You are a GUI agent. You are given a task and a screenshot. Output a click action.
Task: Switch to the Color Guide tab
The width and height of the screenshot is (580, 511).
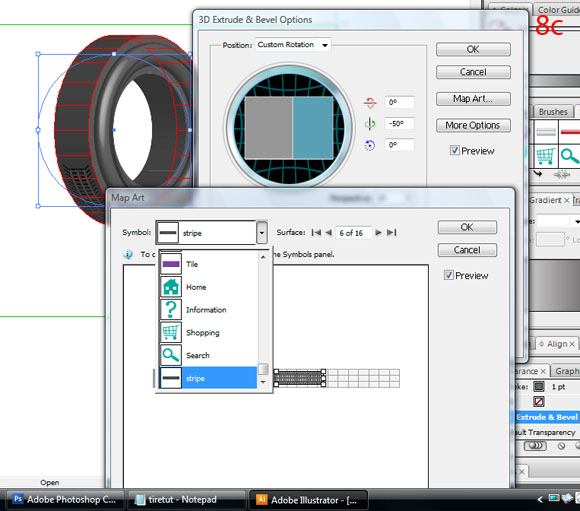(558, 10)
